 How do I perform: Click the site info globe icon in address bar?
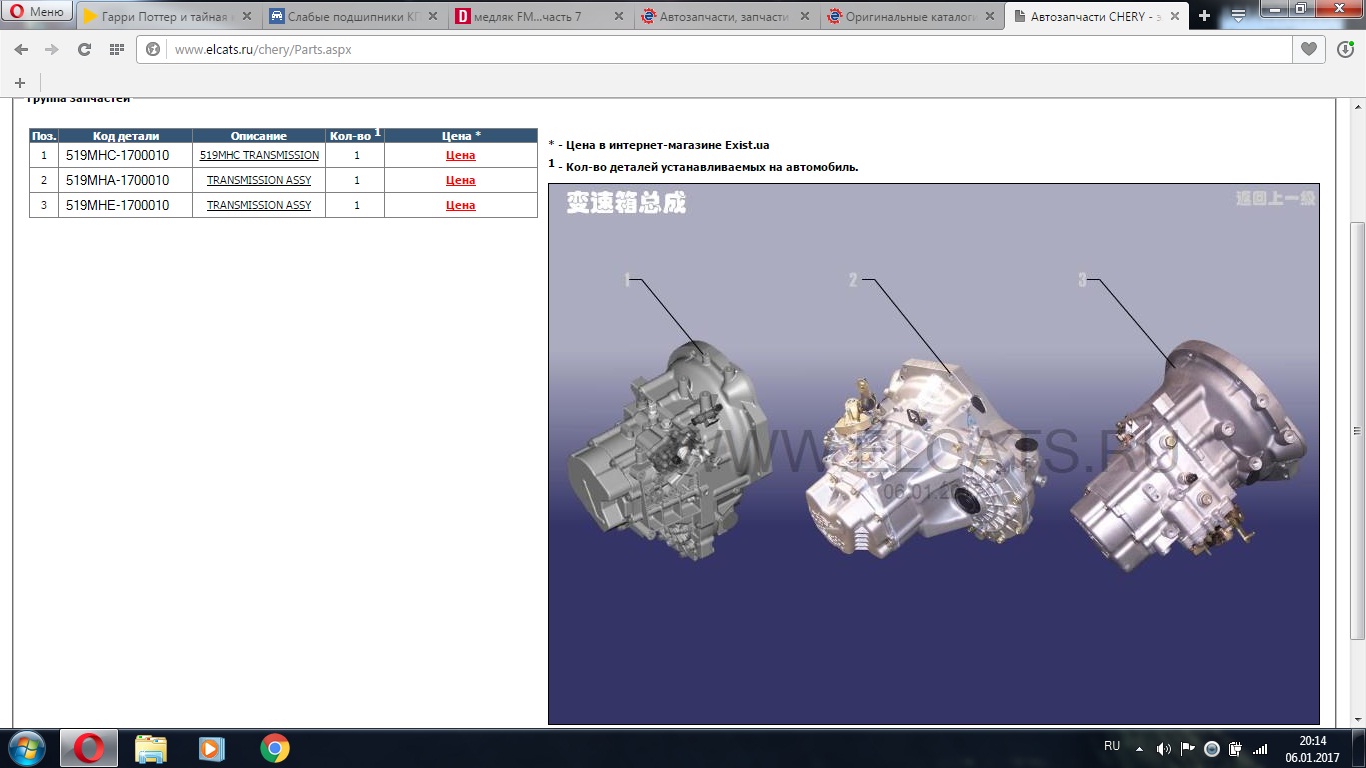(153, 50)
